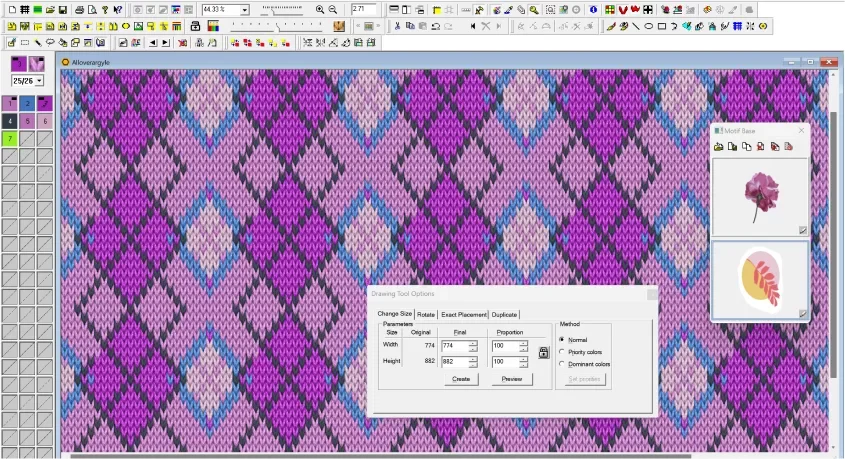The width and height of the screenshot is (845, 459).
Task: Switch to the Exact Placement tab
Action: tap(463, 315)
